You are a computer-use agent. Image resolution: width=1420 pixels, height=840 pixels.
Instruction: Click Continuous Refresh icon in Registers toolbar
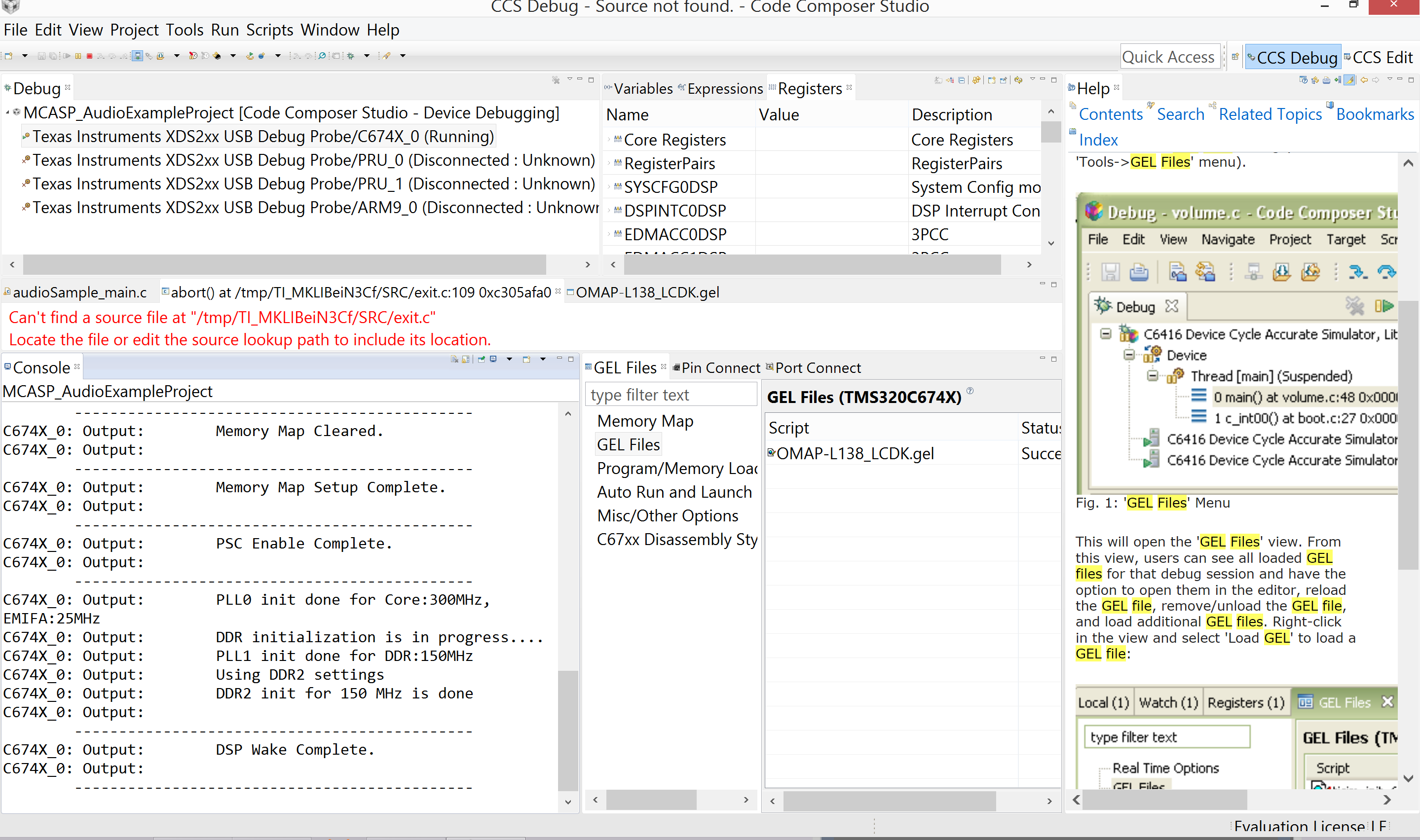(1018, 80)
